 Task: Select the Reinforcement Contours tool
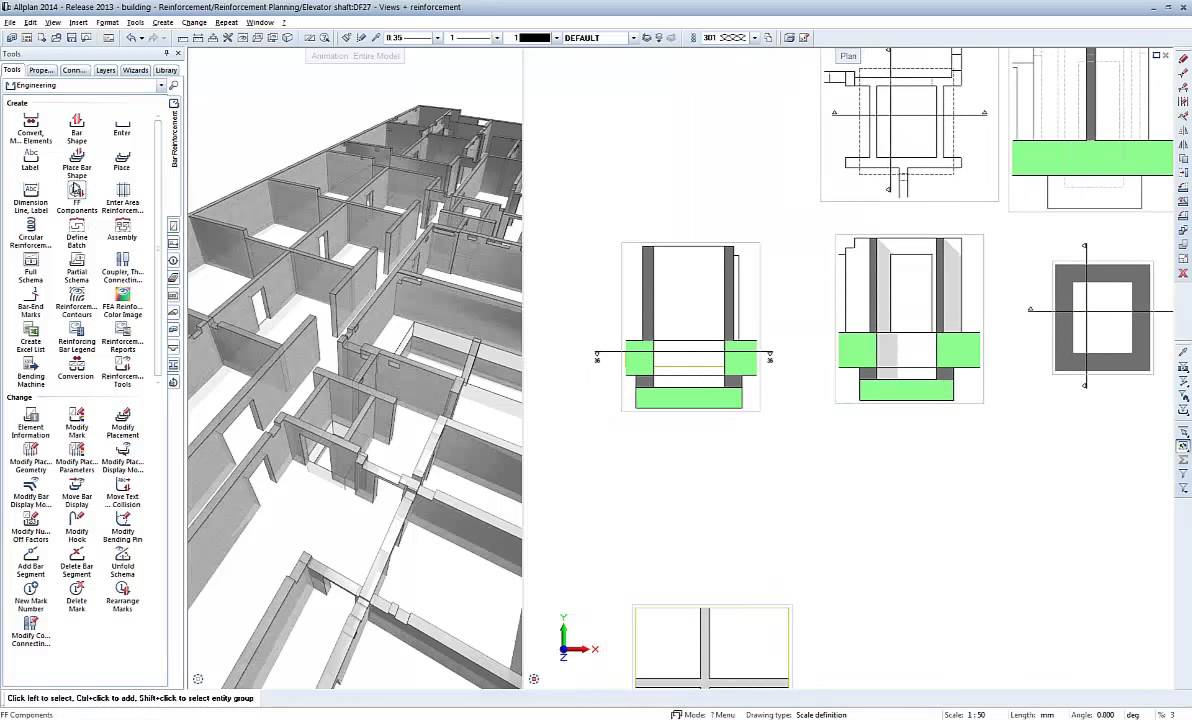77,303
